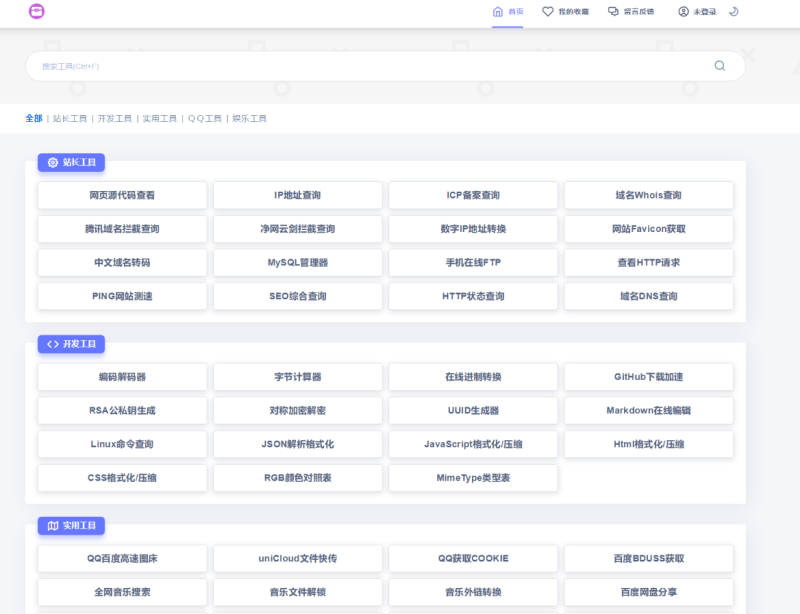
Task: Open 音乐文件解锁 tool
Action: click(x=297, y=592)
